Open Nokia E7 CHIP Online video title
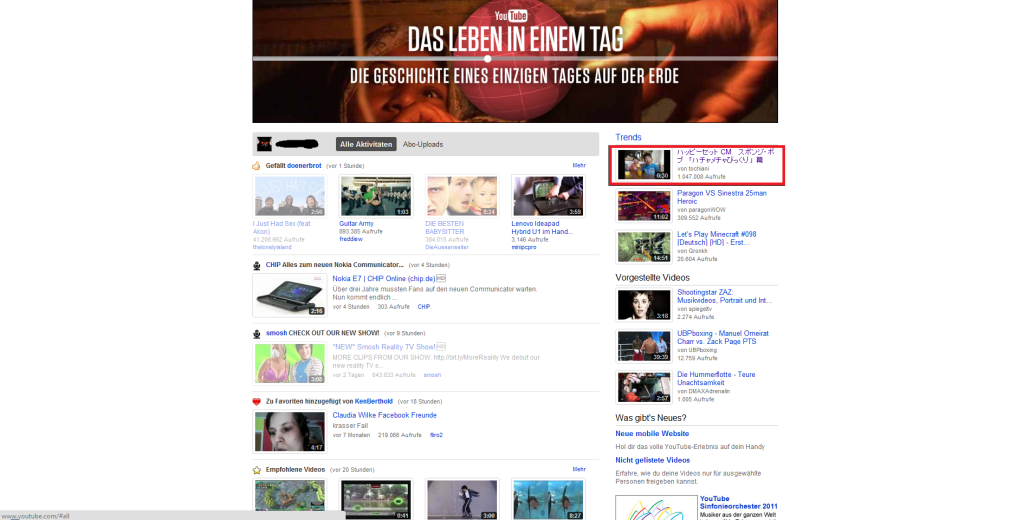Image resolution: width=1023 pixels, height=520 pixels. pos(384,279)
